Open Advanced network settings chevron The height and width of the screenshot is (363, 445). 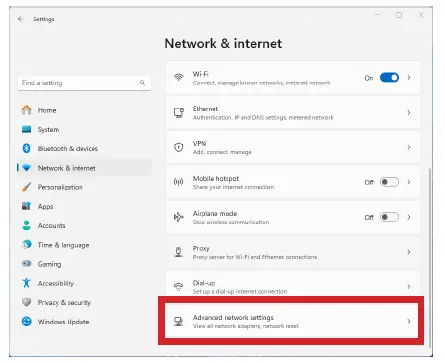tap(409, 321)
